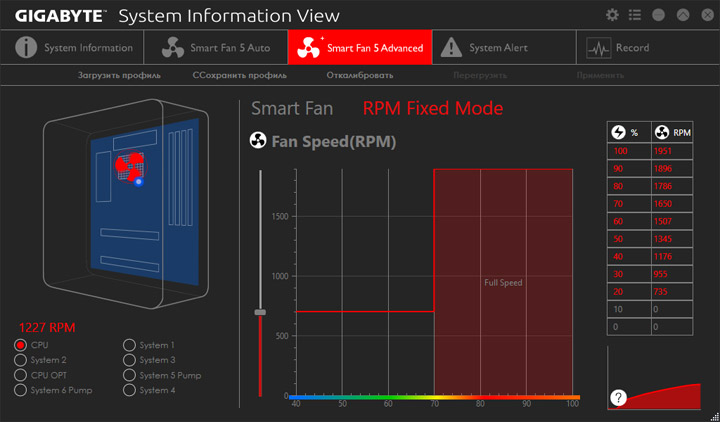
Task: Click the fan RPM header icon in table
Action: click(x=662, y=132)
